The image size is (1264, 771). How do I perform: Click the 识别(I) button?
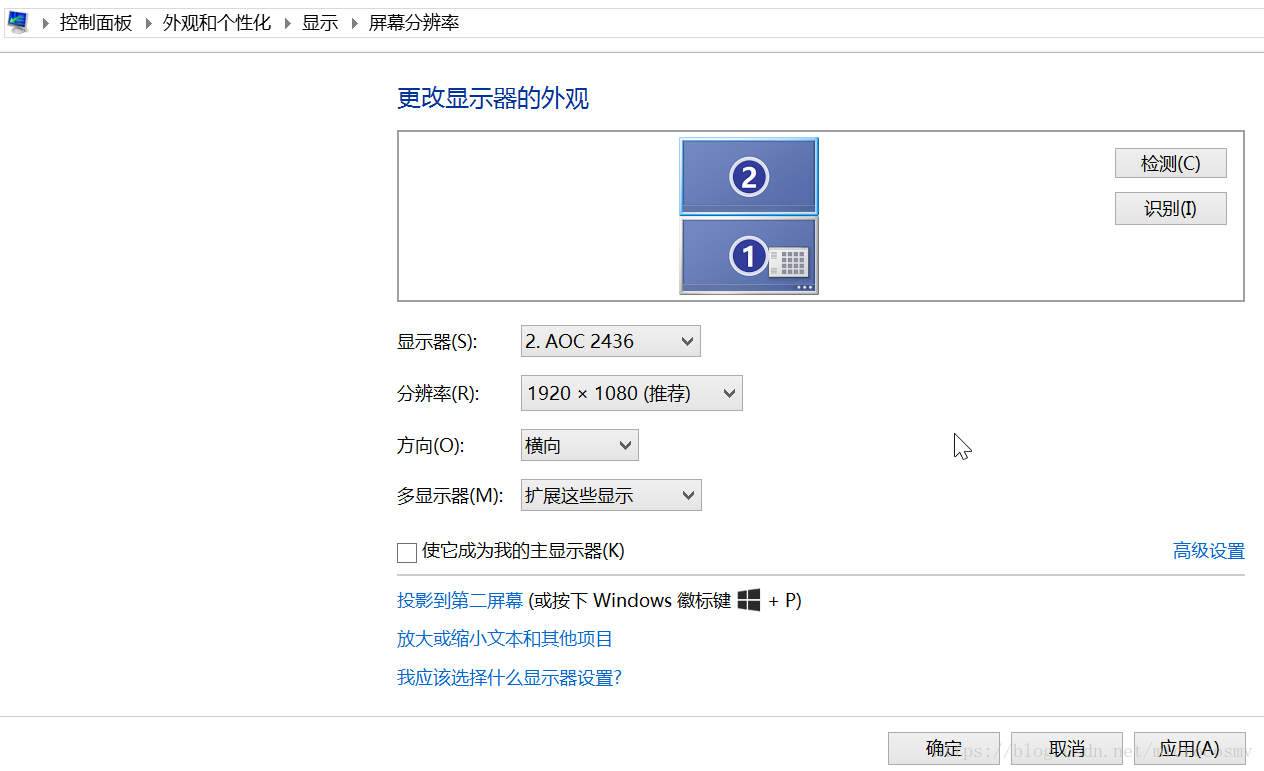click(1170, 209)
